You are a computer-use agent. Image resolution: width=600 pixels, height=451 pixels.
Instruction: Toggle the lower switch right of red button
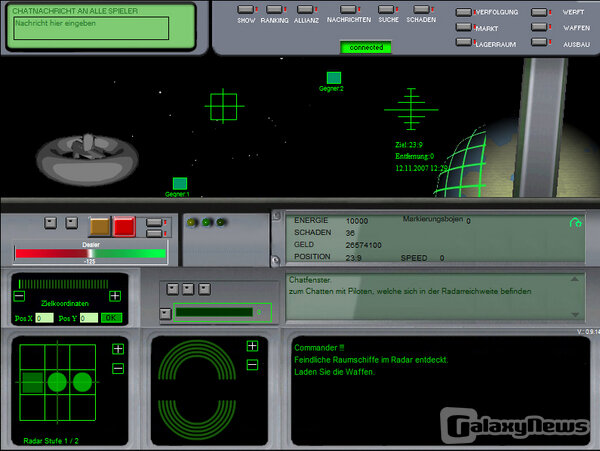[154, 233]
